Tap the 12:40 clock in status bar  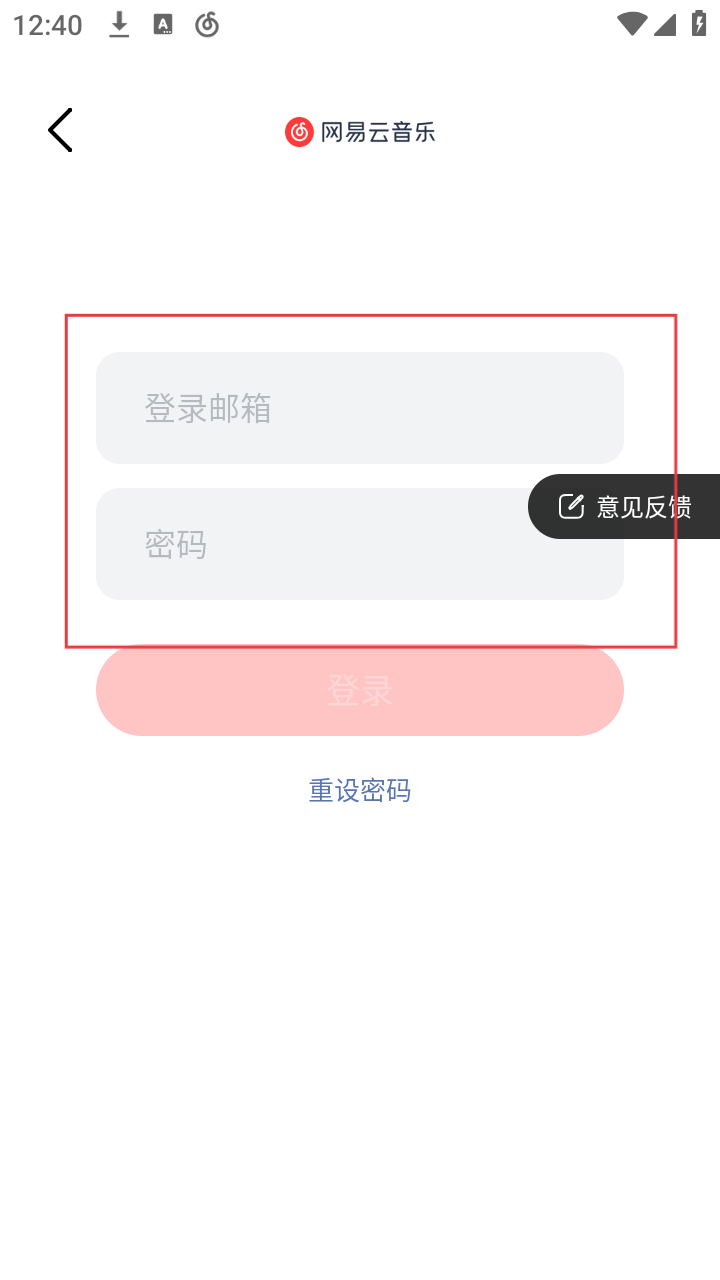pyautogui.click(x=48, y=25)
